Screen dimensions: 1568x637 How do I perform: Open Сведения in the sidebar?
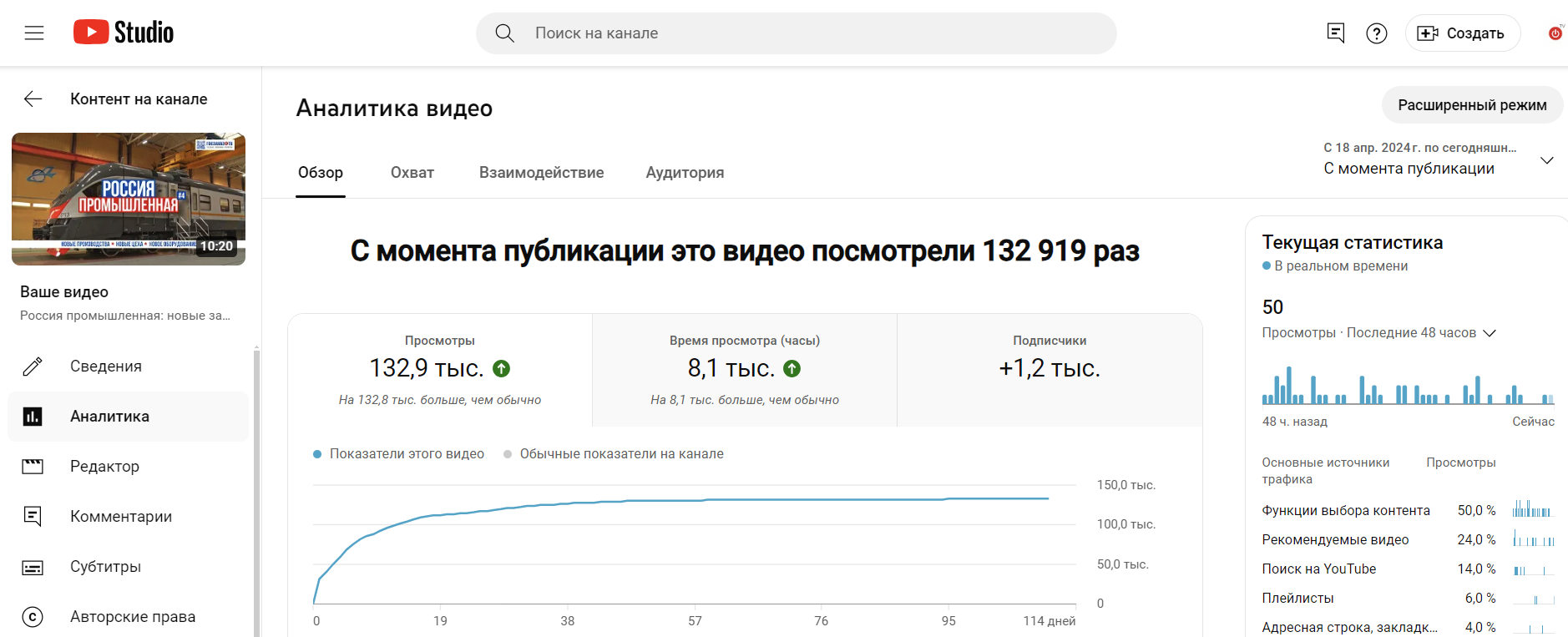pyautogui.click(x=129, y=367)
